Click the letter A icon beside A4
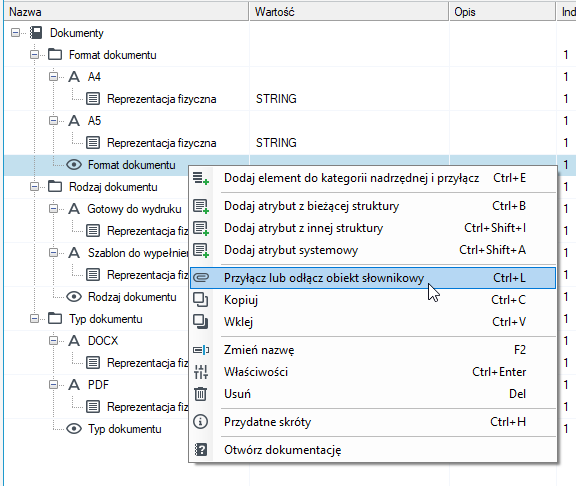The image size is (576, 486). 74,77
